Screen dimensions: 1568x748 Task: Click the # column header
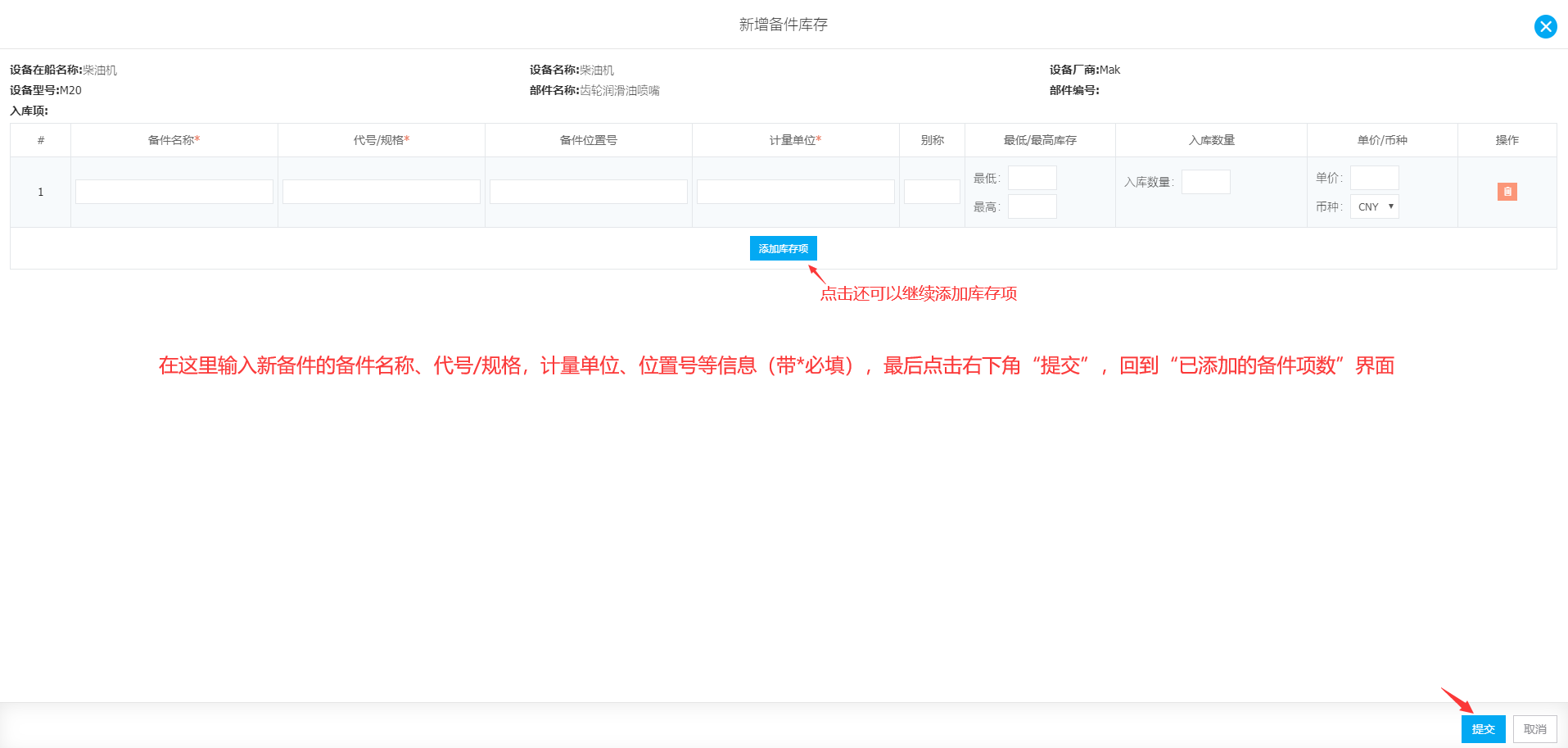click(40, 140)
